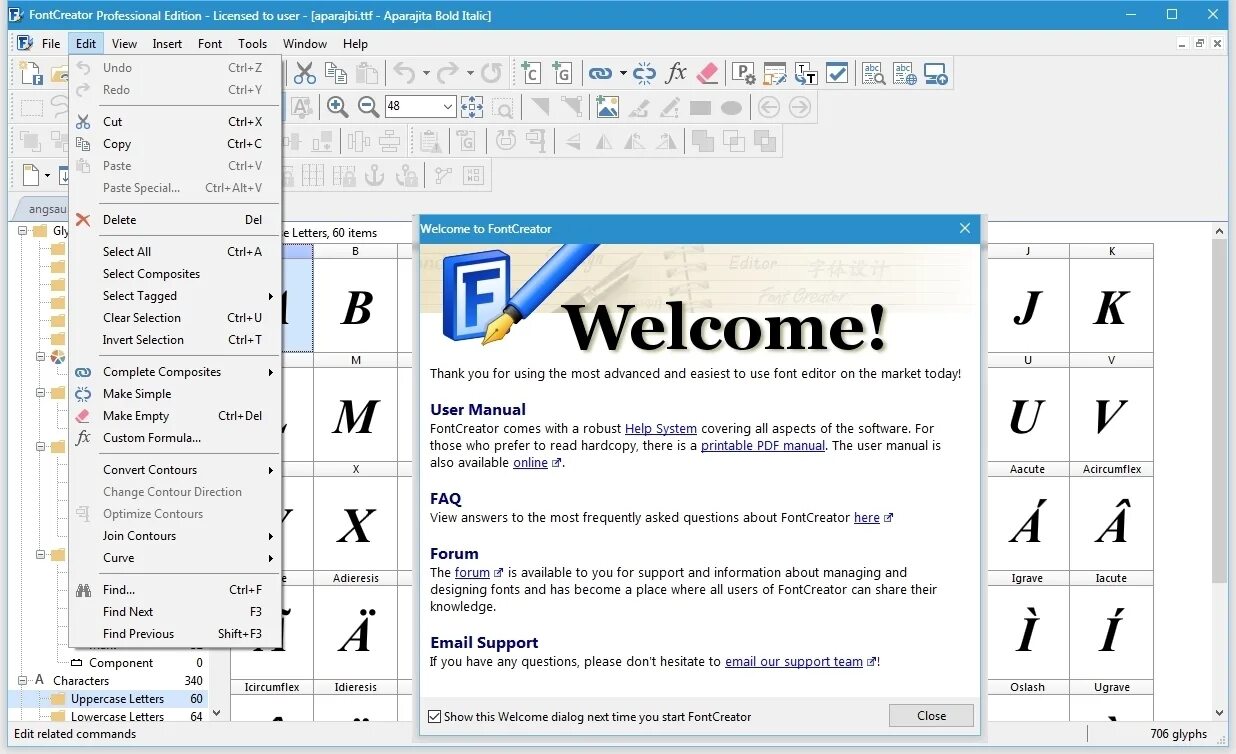Open the new document icon dropdown arrow
The width and height of the screenshot is (1236, 754).
click(x=47, y=175)
